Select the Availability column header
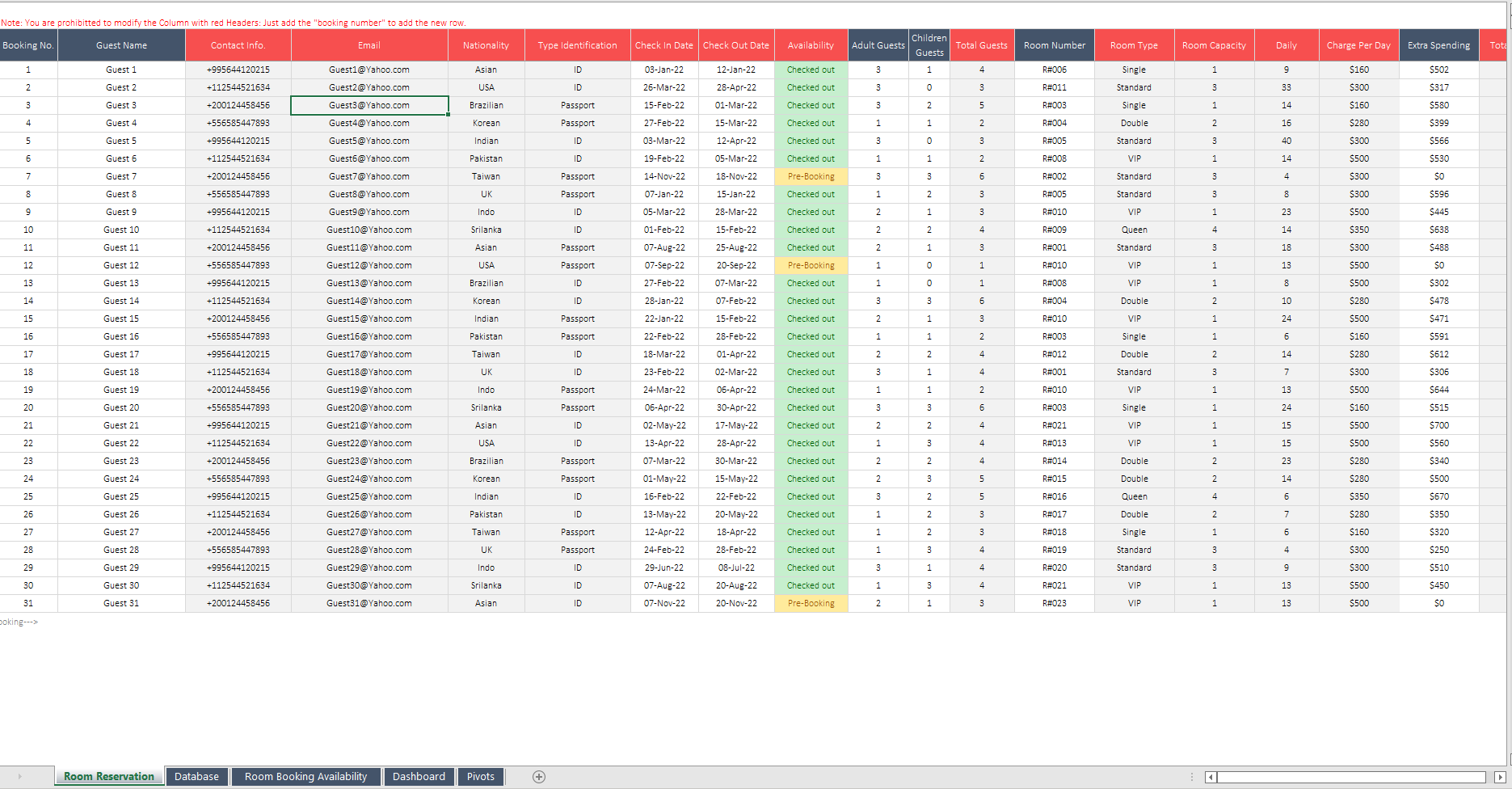Viewport: 1512px width, 789px height. click(811, 45)
